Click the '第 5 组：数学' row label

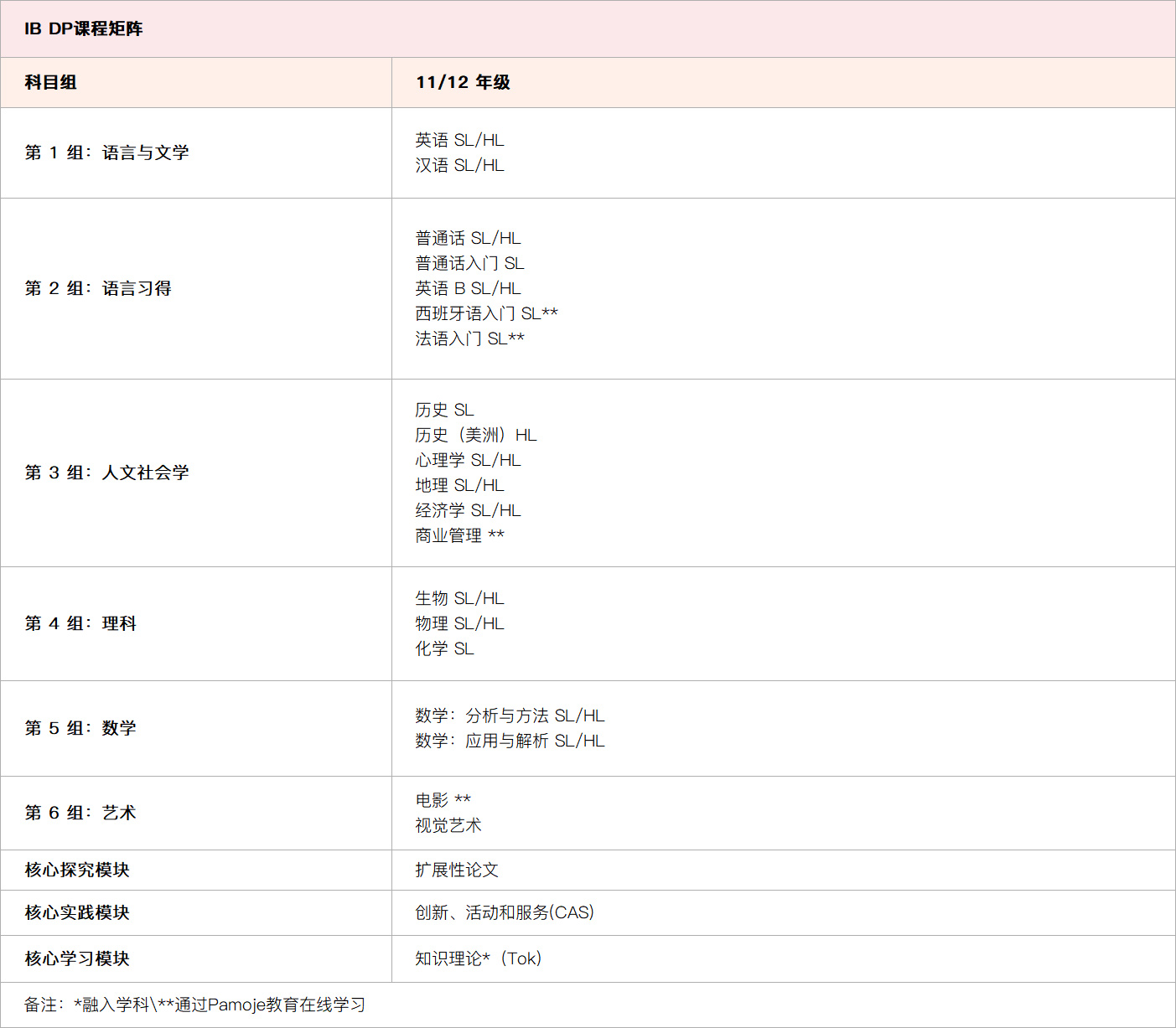[80, 728]
